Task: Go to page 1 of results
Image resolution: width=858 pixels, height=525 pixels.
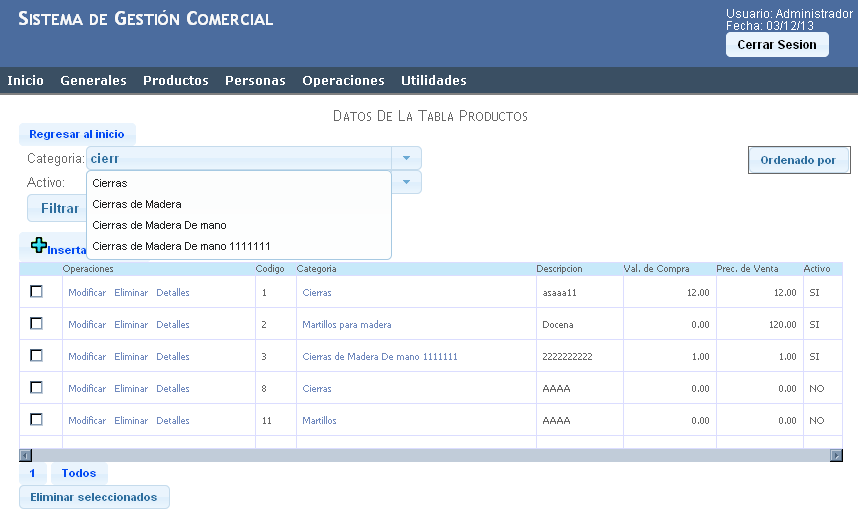Action: click(32, 473)
